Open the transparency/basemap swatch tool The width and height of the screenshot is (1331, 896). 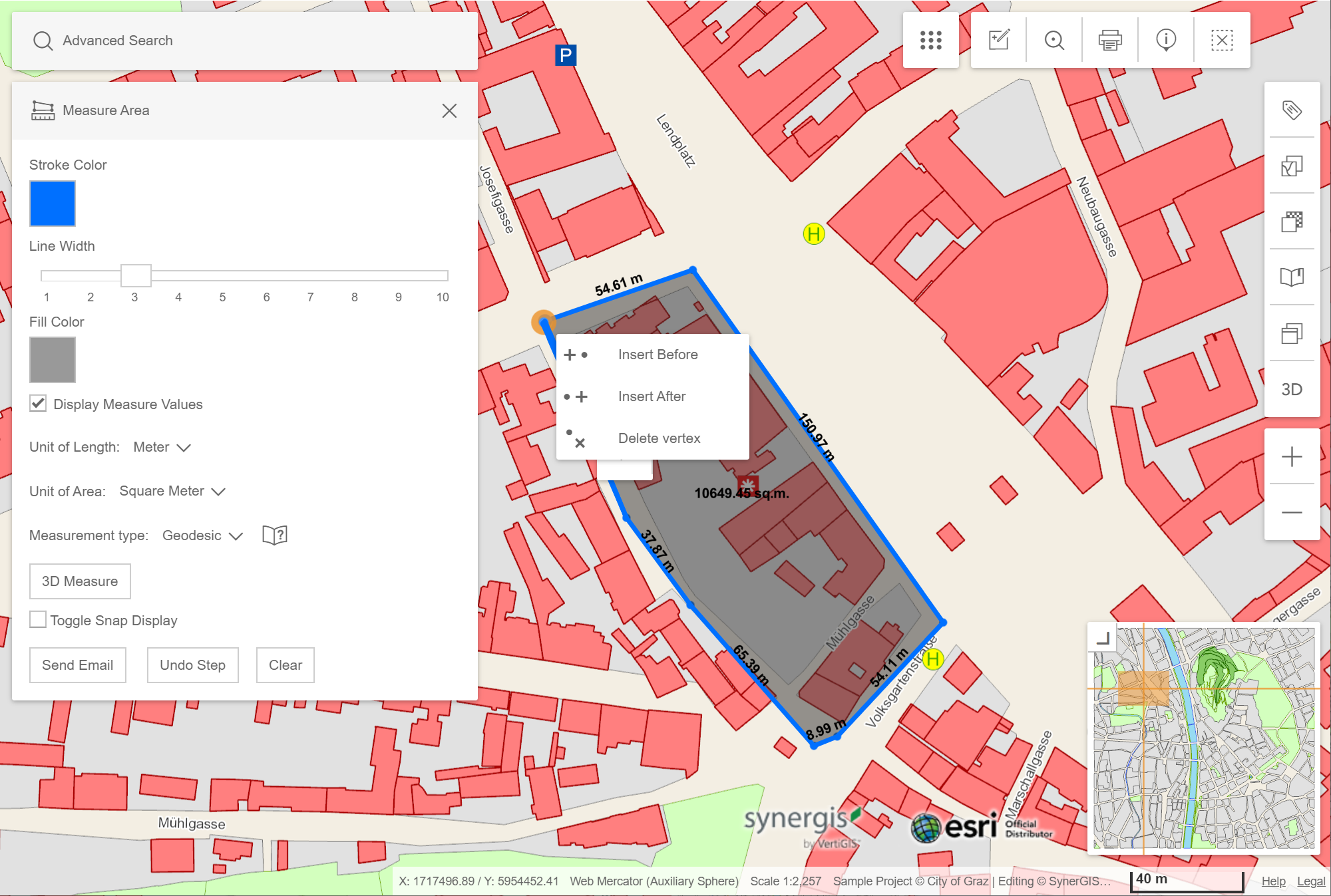point(1292,223)
